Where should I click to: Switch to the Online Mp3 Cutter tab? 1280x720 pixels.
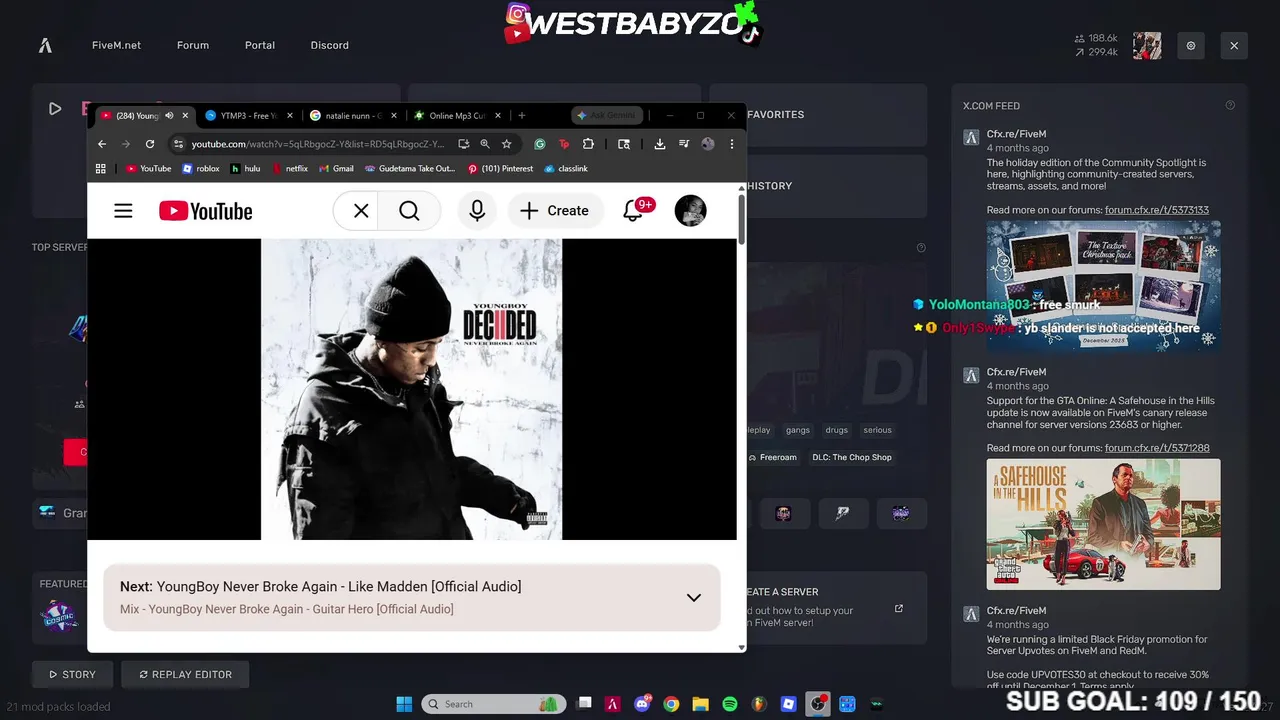pos(458,116)
